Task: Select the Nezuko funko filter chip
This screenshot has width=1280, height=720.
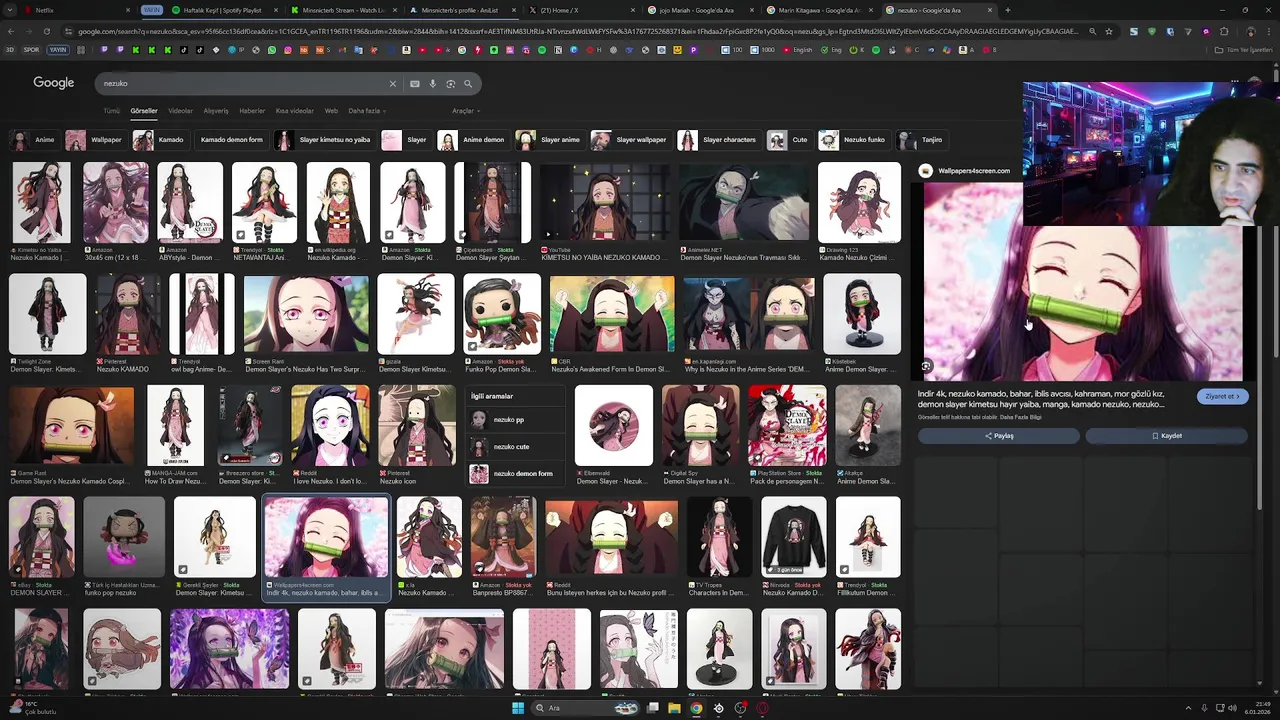Action: (x=853, y=140)
